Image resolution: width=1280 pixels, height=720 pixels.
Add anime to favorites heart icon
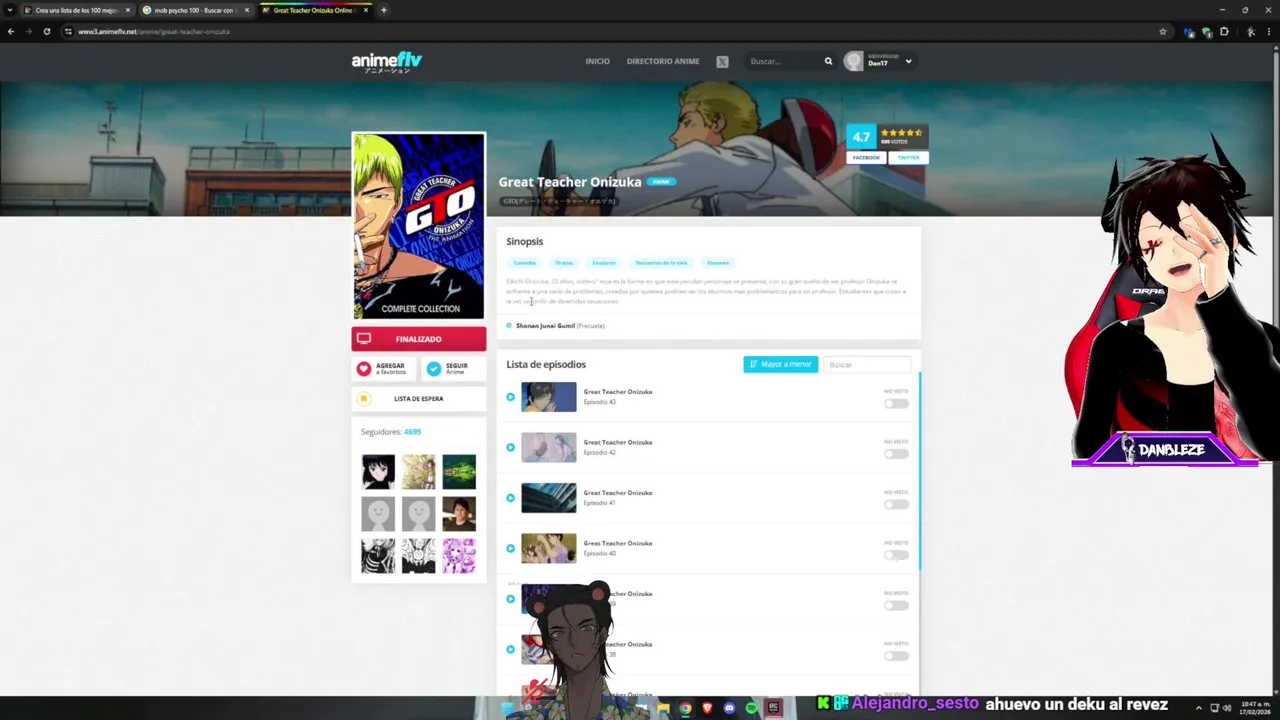(364, 369)
